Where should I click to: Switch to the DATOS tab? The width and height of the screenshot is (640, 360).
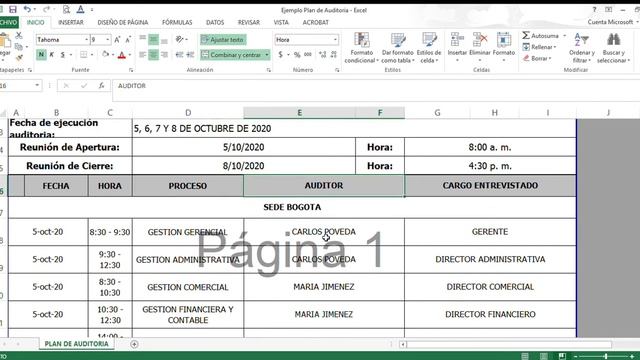(x=215, y=22)
